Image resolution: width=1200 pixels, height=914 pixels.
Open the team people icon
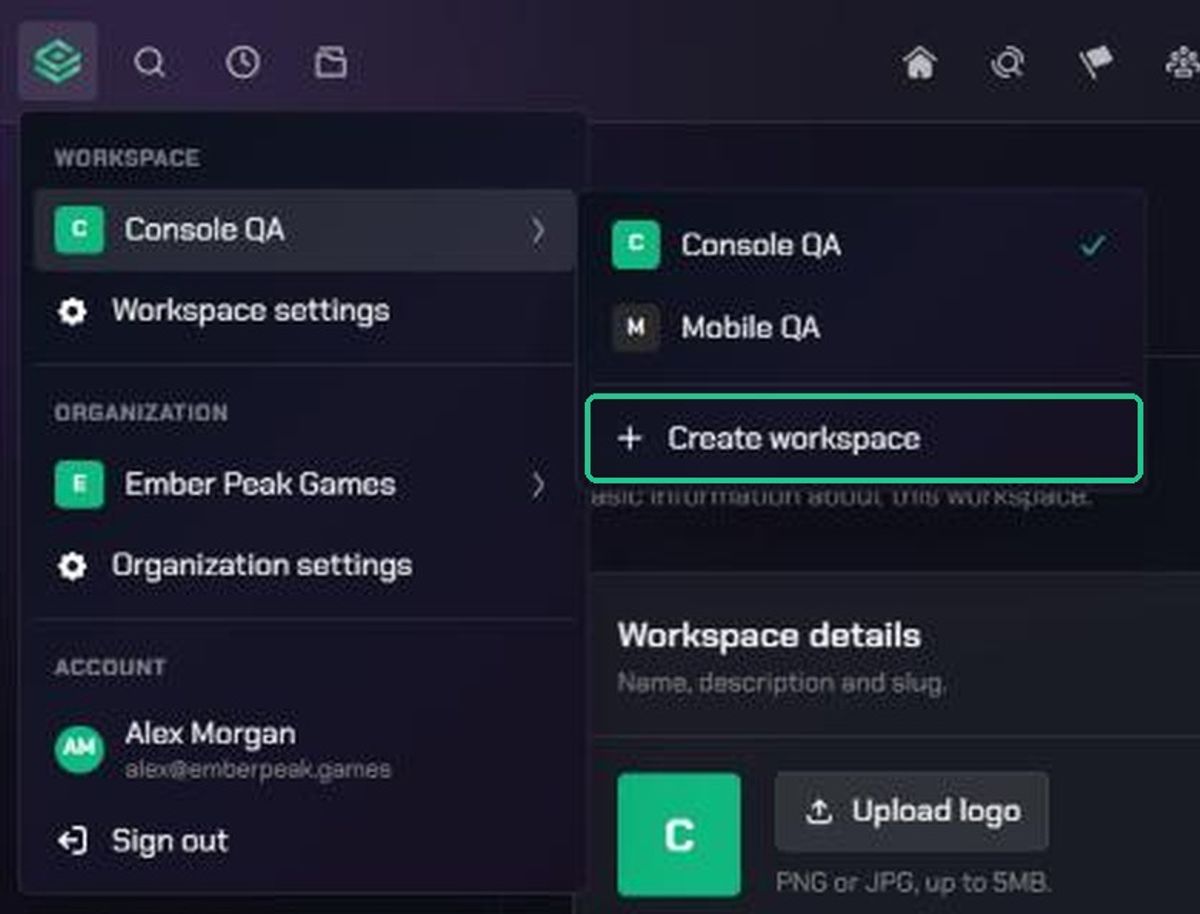[x=1183, y=64]
